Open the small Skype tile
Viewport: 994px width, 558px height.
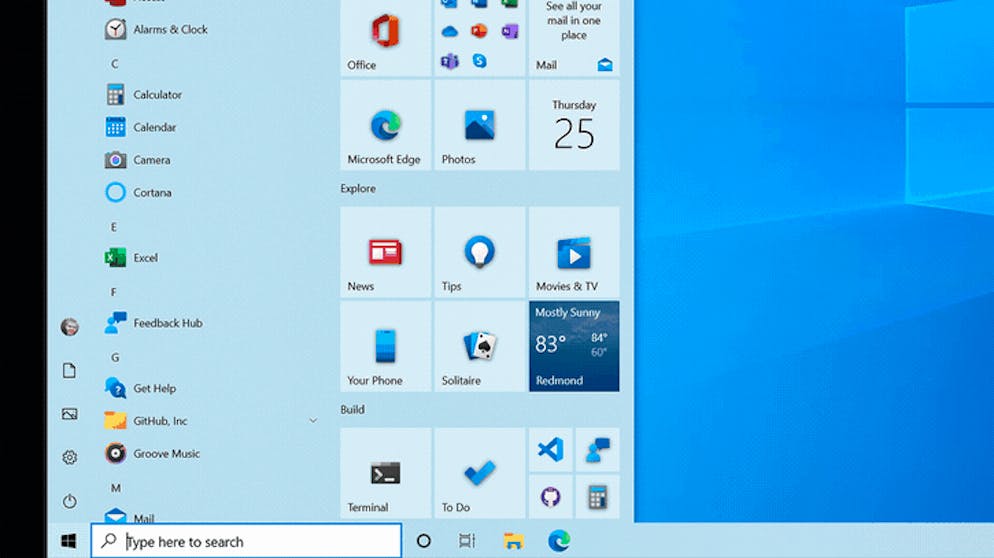tap(479, 60)
